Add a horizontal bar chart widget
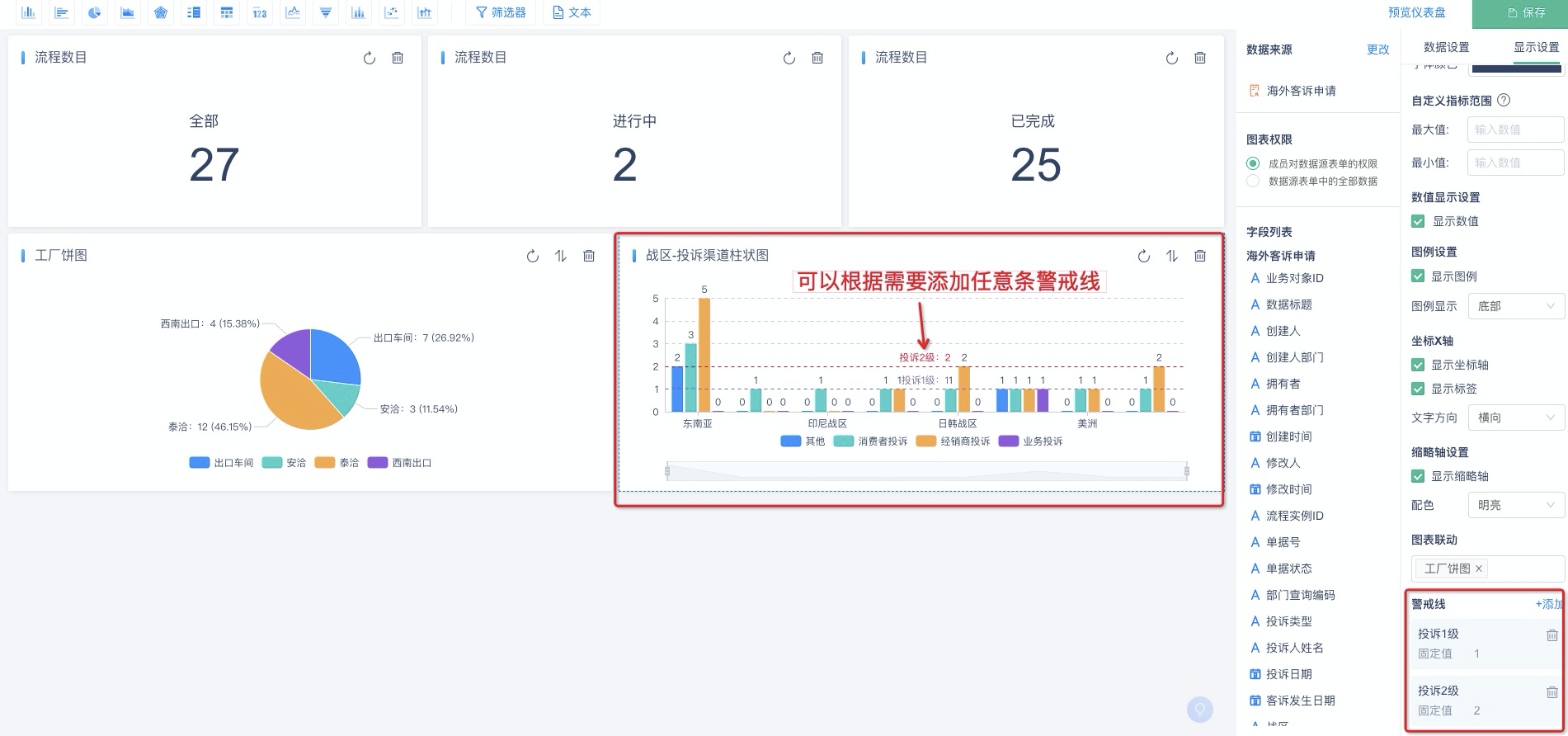This screenshot has height=736, width=1568. click(x=62, y=12)
